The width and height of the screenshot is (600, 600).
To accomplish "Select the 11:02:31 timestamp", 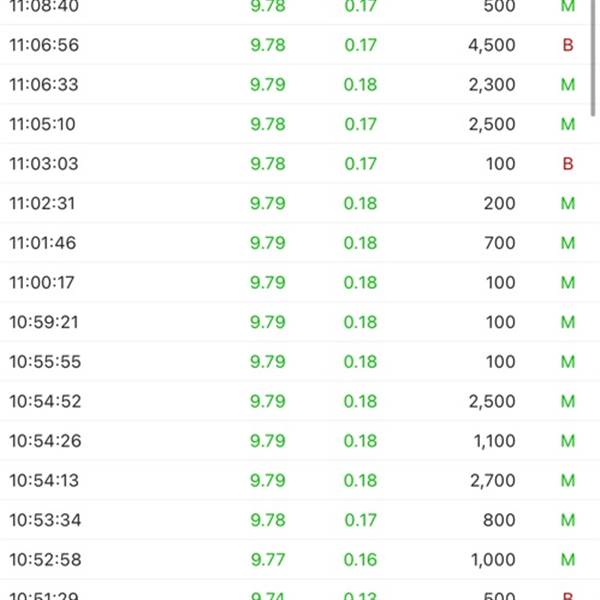I will tap(42, 203).
